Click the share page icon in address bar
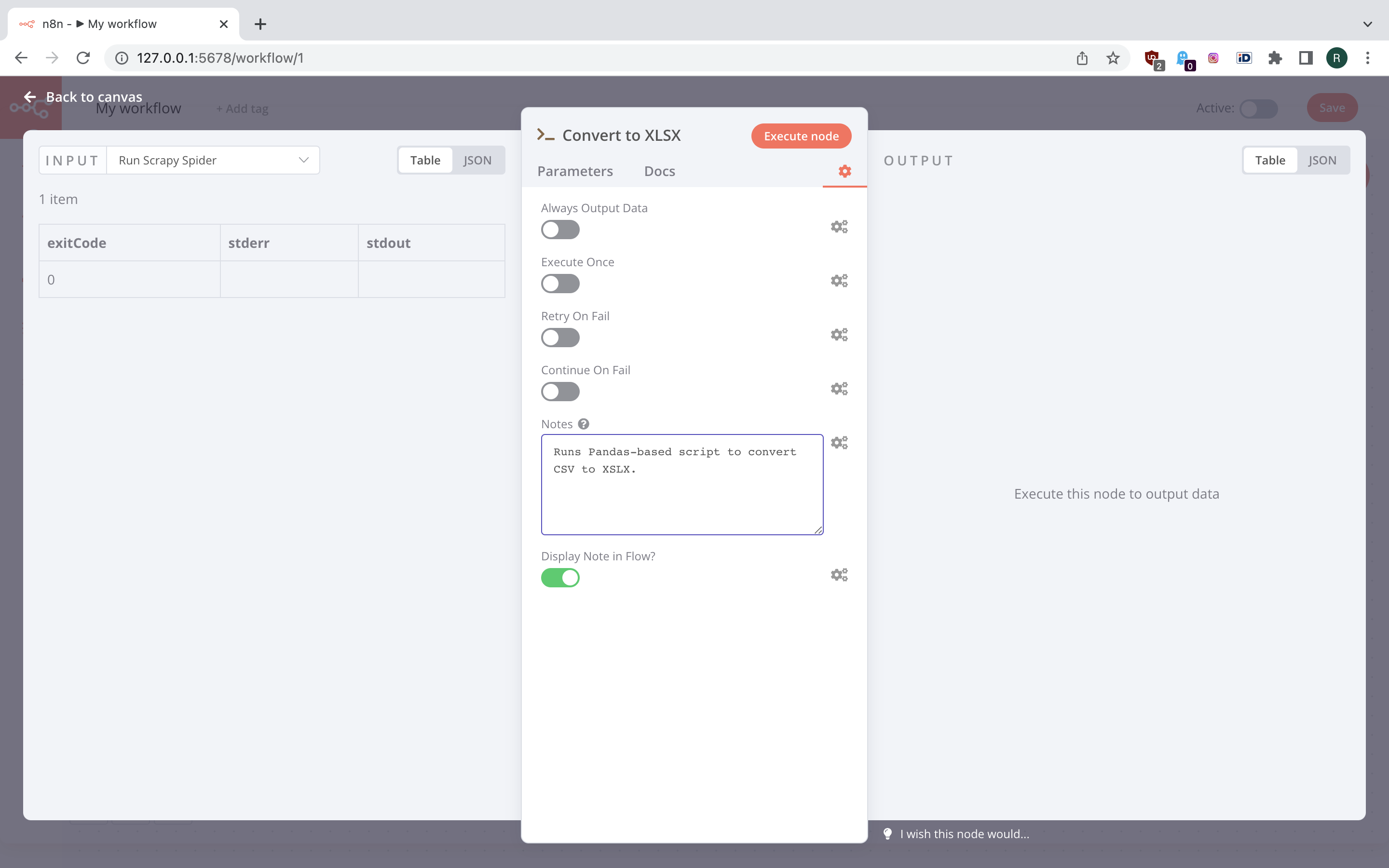The height and width of the screenshot is (868, 1389). coord(1082,58)
